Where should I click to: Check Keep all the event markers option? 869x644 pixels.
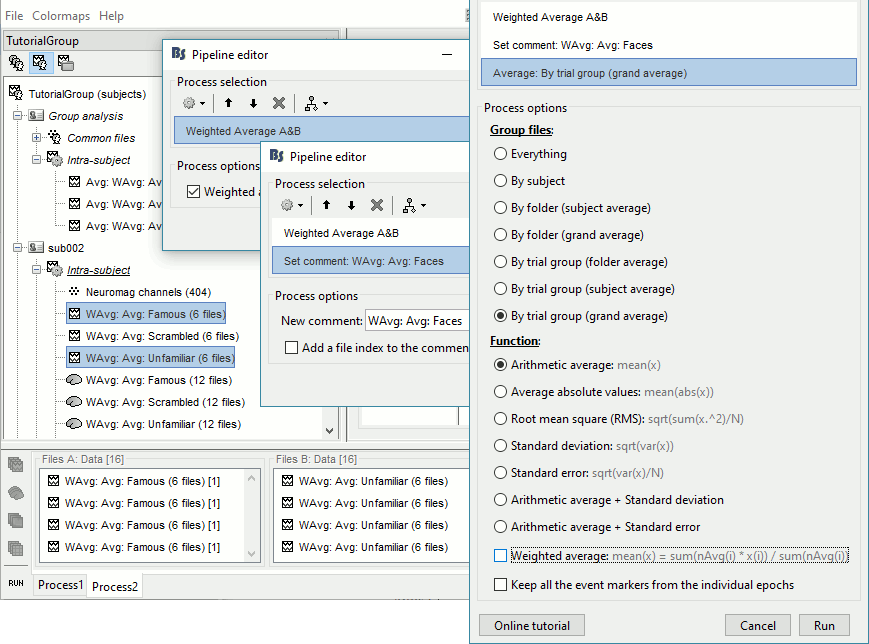tap(501, 585)
